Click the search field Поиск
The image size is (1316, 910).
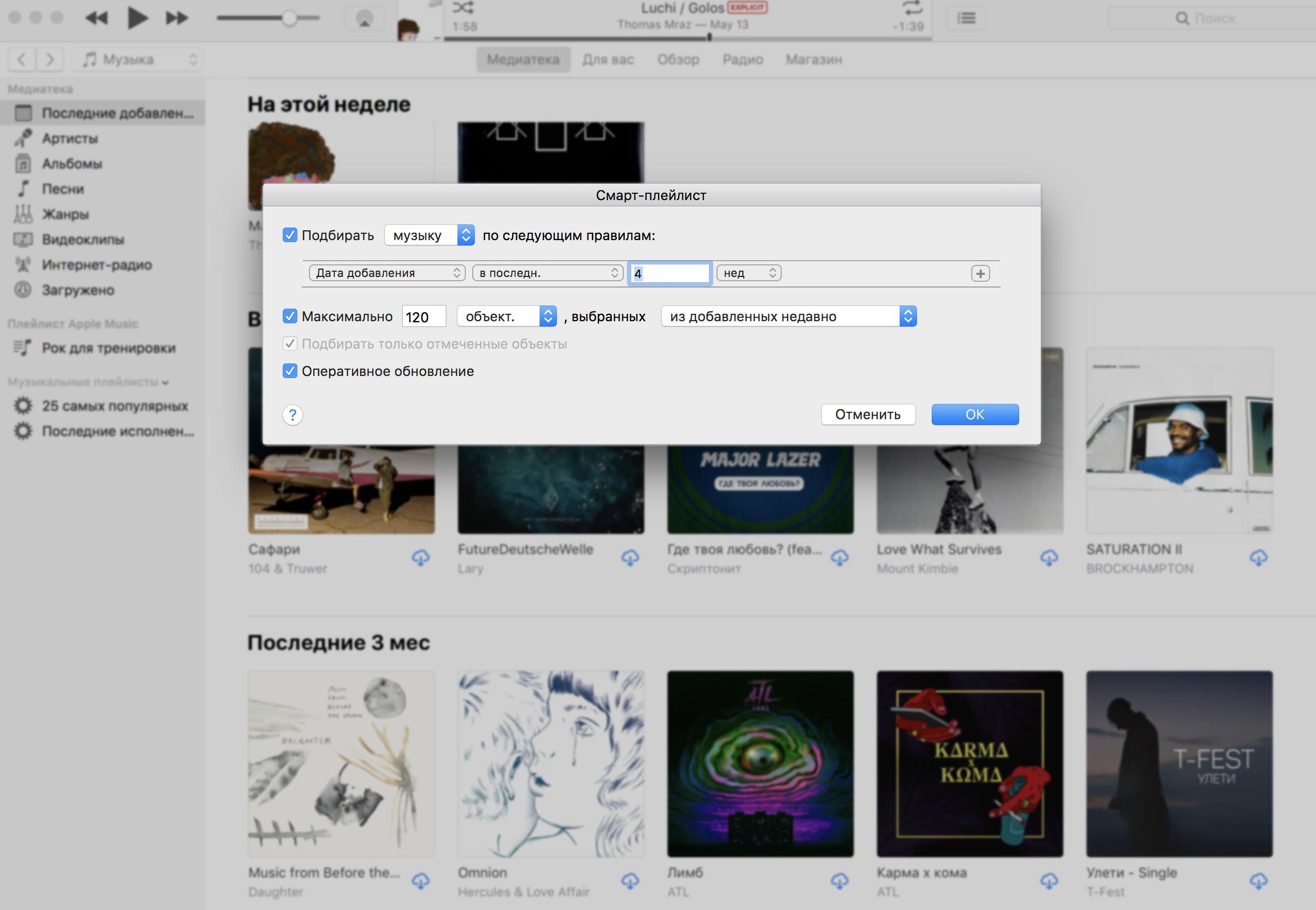(x=1212, y=18)
